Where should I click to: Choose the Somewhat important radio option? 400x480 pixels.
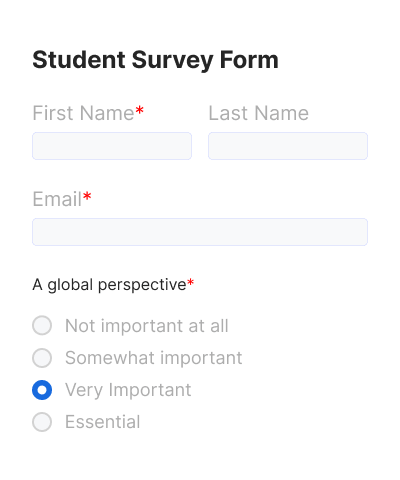click(x=42, y=358)
